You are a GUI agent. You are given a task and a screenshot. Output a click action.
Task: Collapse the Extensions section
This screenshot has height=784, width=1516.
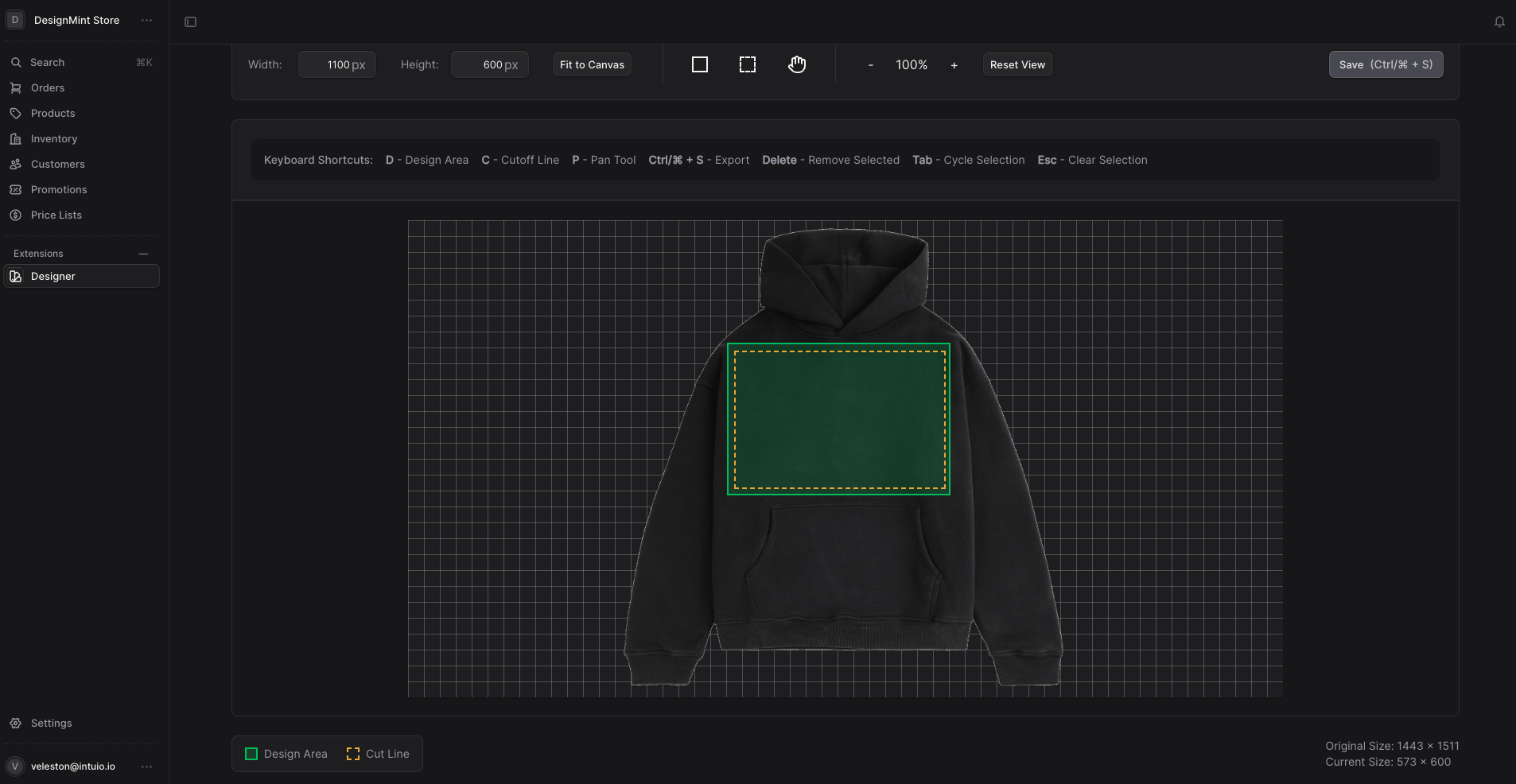tap(143, 254)
